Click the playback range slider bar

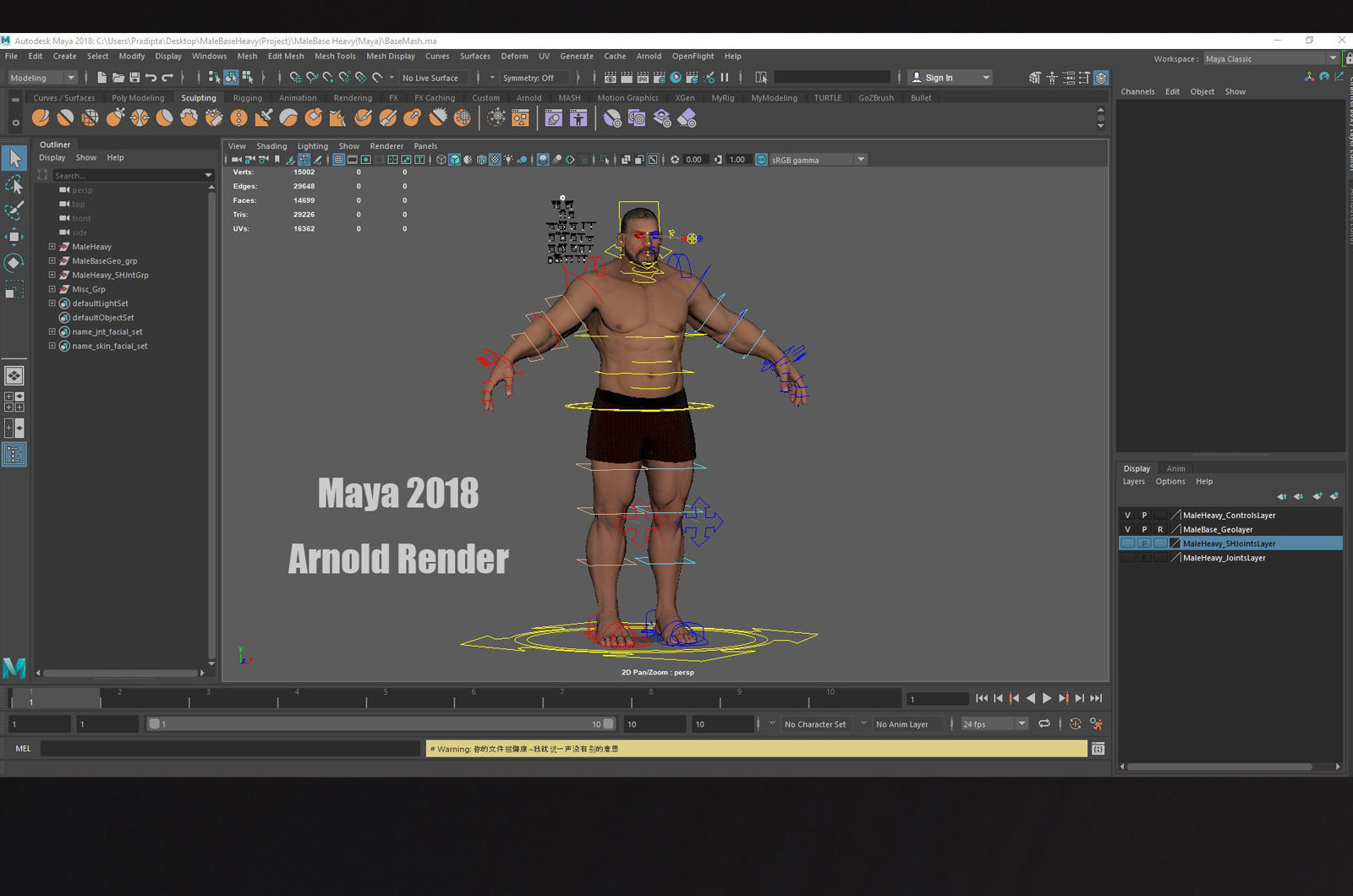(381, 724)
